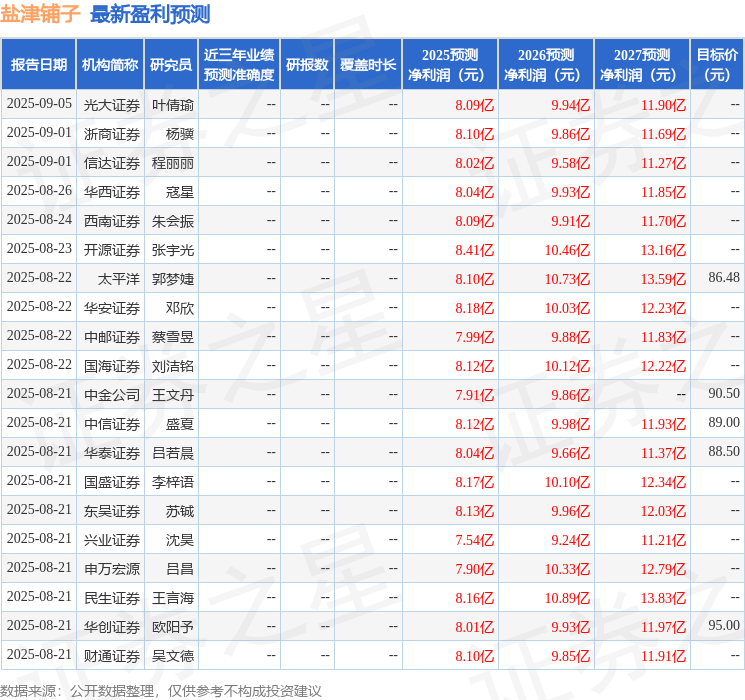
Task: Select the 浙商证券 institution cell
Action: [x=112, y=134]
